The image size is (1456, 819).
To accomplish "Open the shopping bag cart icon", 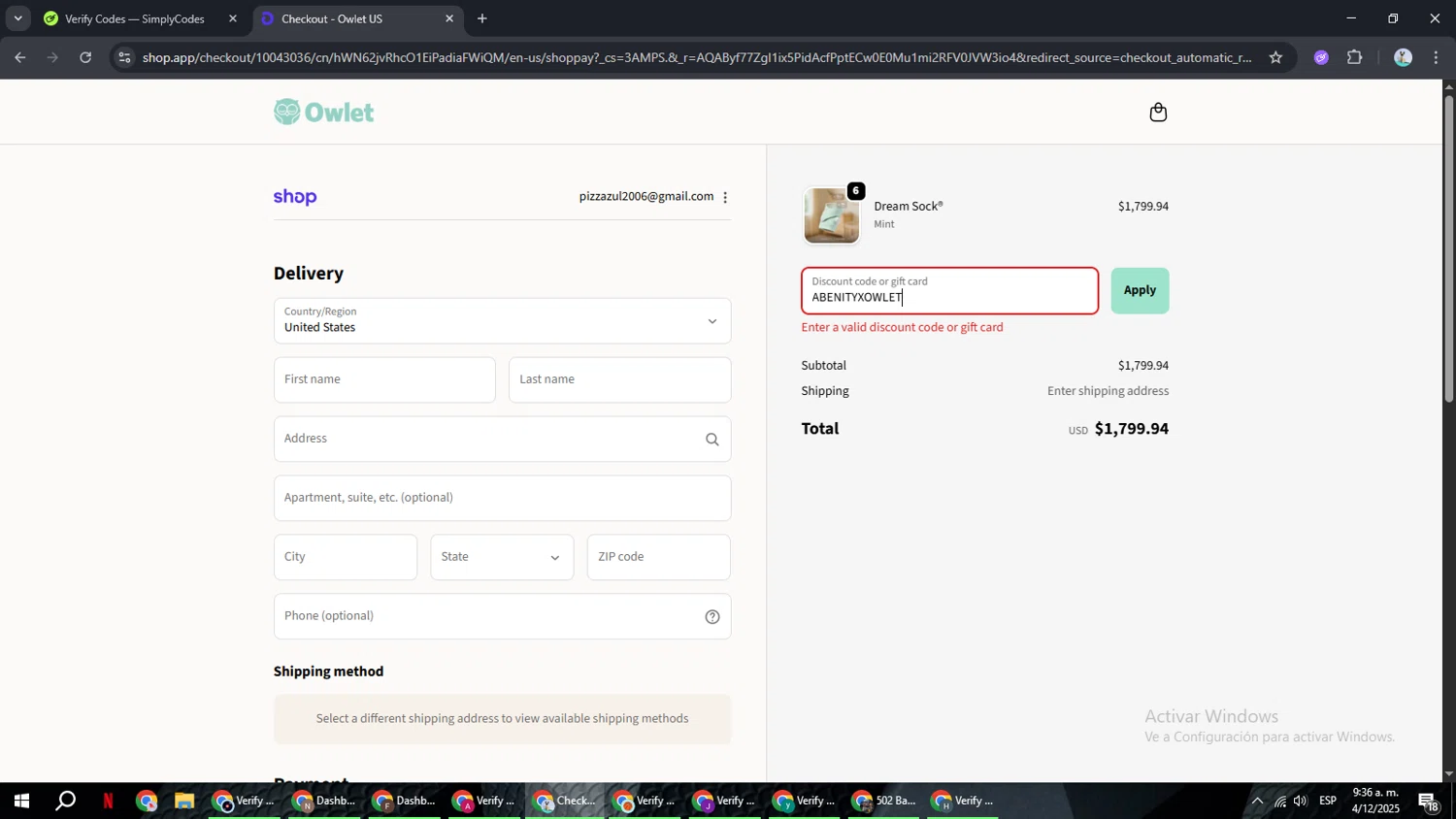I will pos(1158,113).
